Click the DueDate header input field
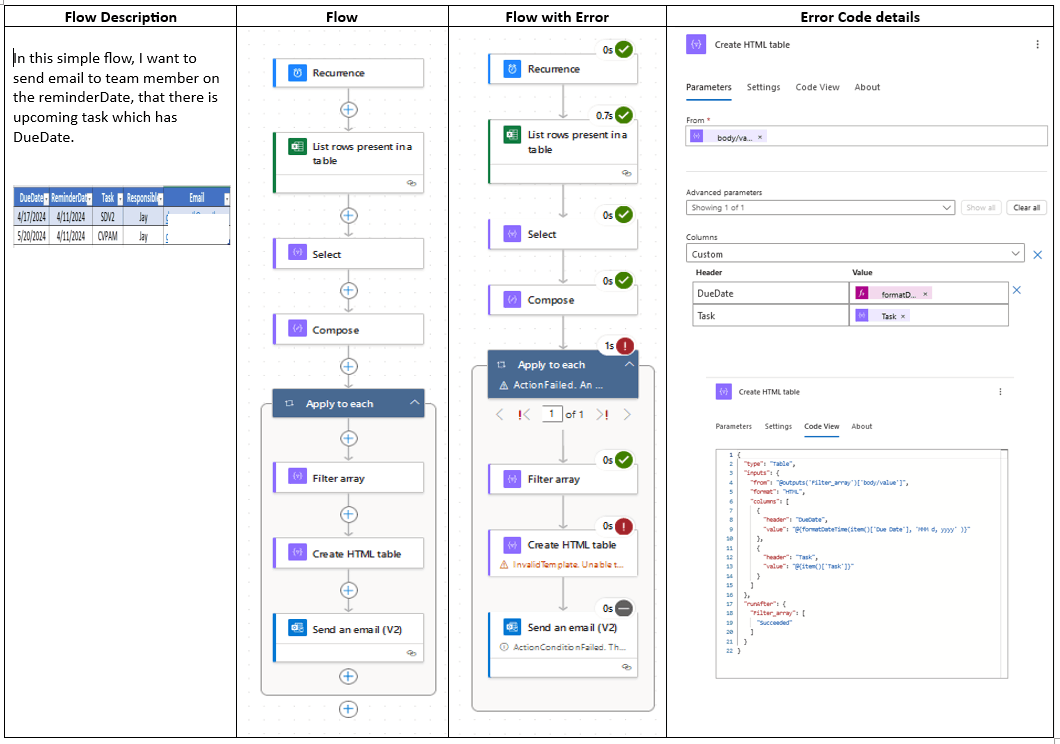This screenshot has height=744, width=1060. (771, 293)
